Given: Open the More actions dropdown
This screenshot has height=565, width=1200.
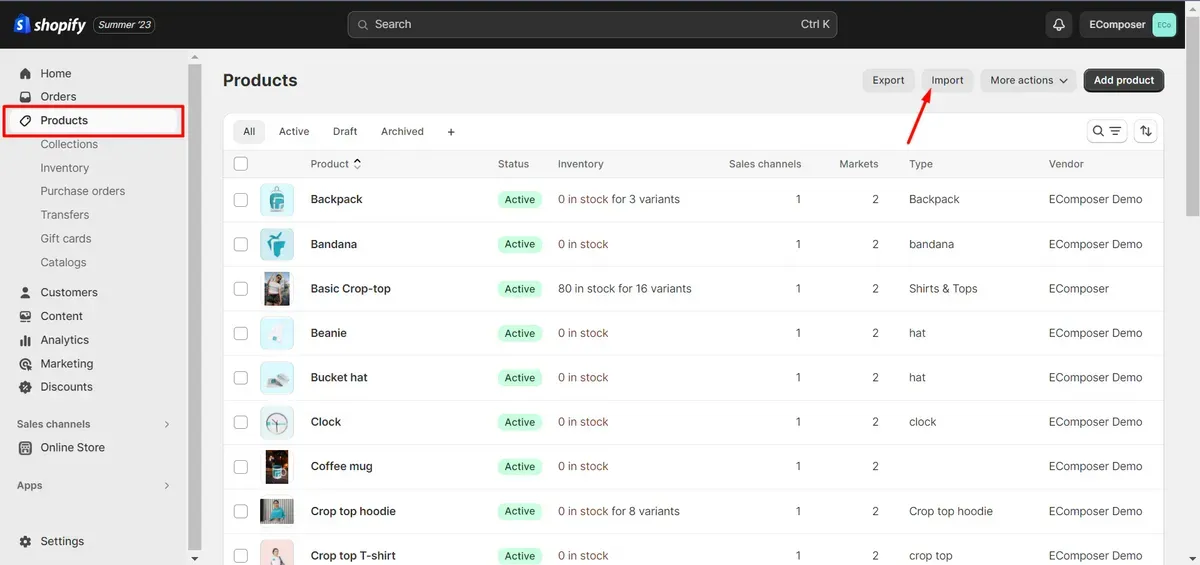Looking at the screenshot, I should pyautogui.click(x=1028, y=80).
